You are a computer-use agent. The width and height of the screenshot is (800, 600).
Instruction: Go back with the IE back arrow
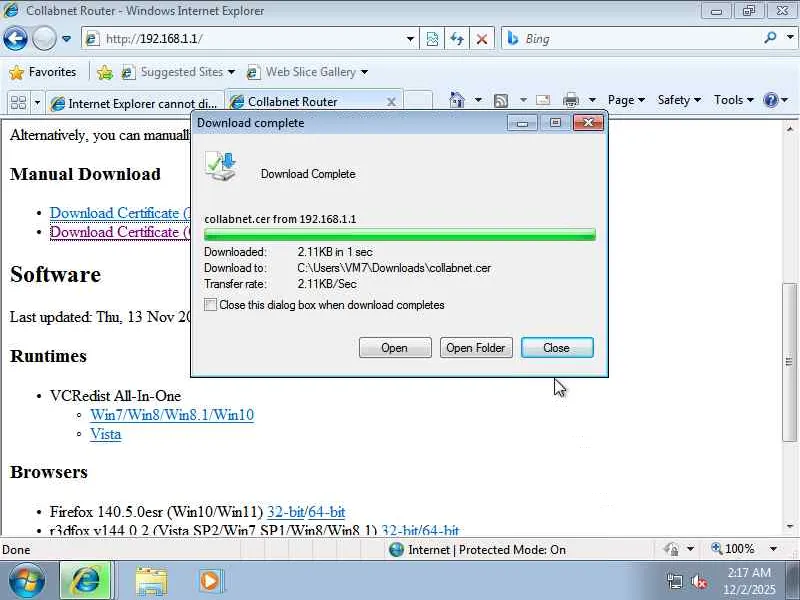[15, 38]
